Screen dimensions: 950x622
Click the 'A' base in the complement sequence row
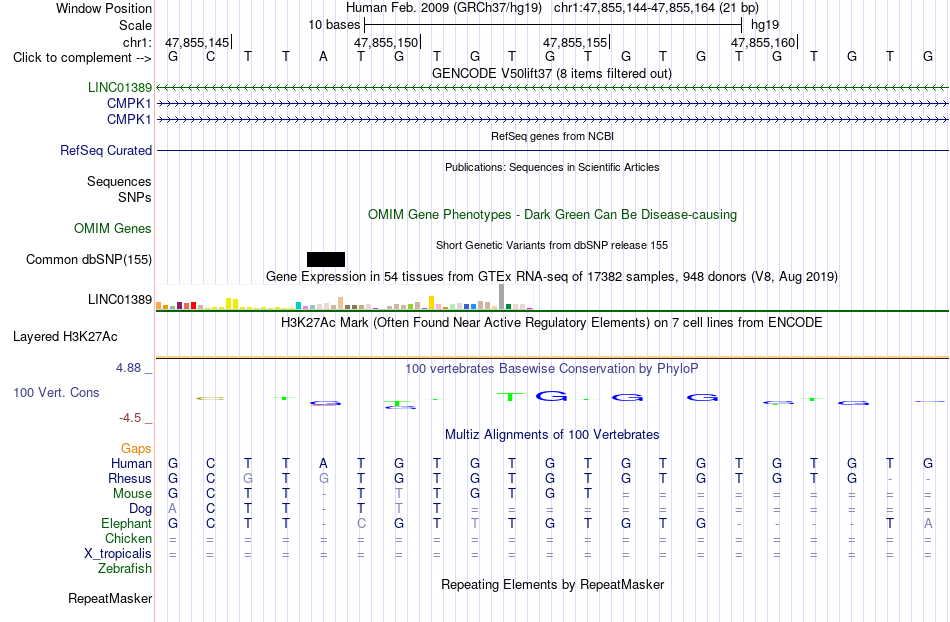pos(324,57)
